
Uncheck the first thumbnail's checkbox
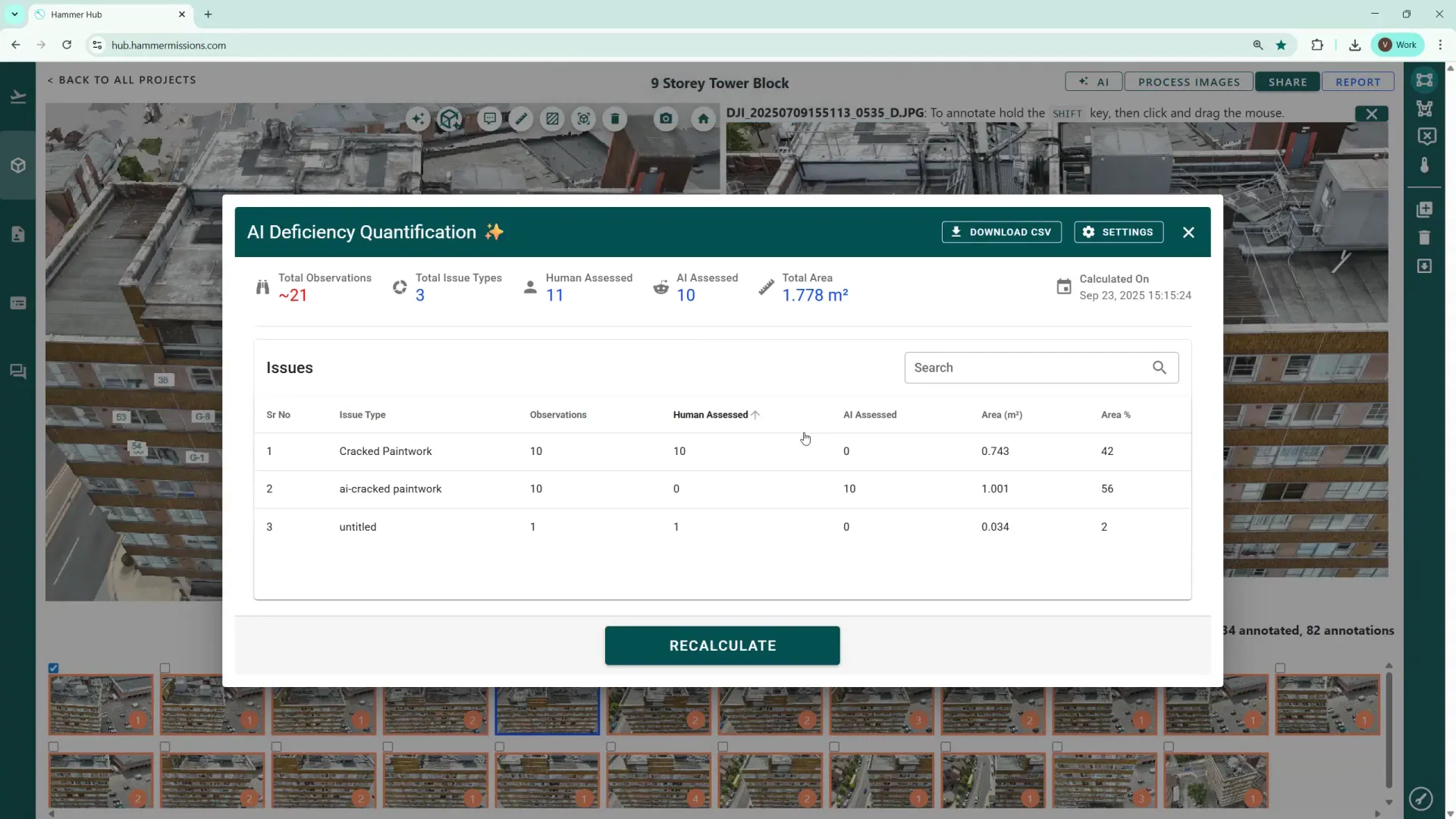point(54,668)
